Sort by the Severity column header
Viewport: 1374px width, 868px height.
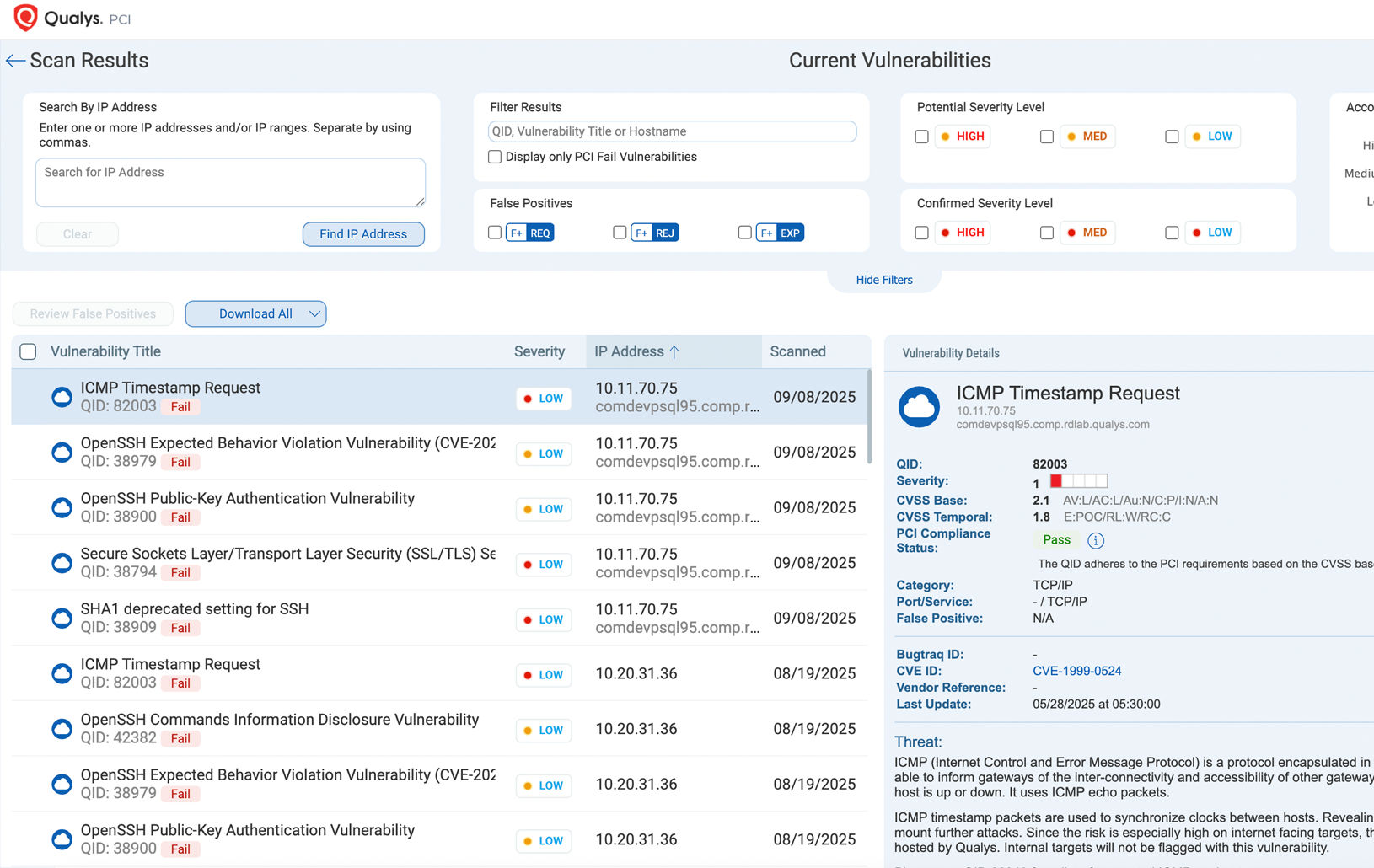539,351
